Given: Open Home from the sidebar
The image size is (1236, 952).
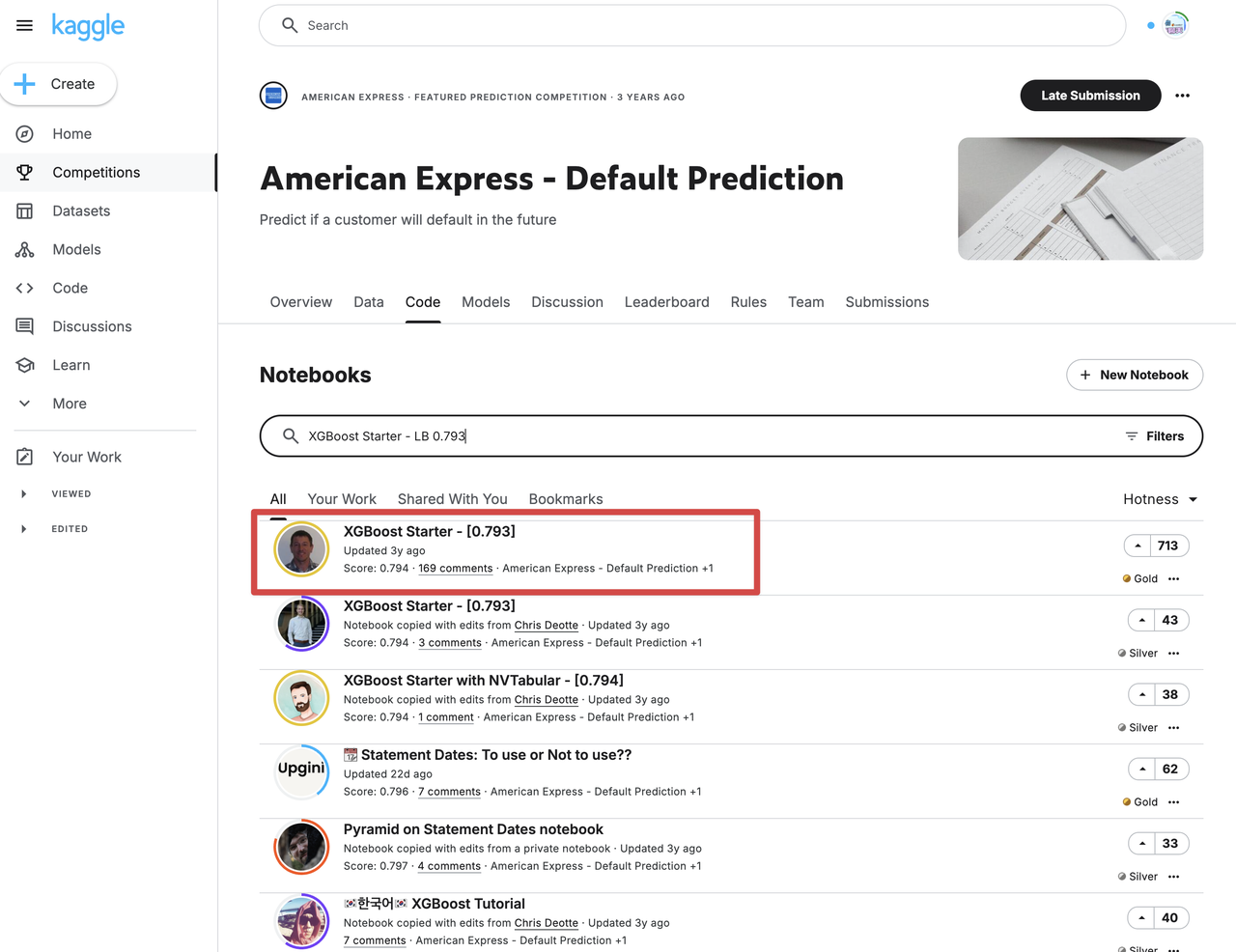Looking at the screenshot, I should point(71,134).
